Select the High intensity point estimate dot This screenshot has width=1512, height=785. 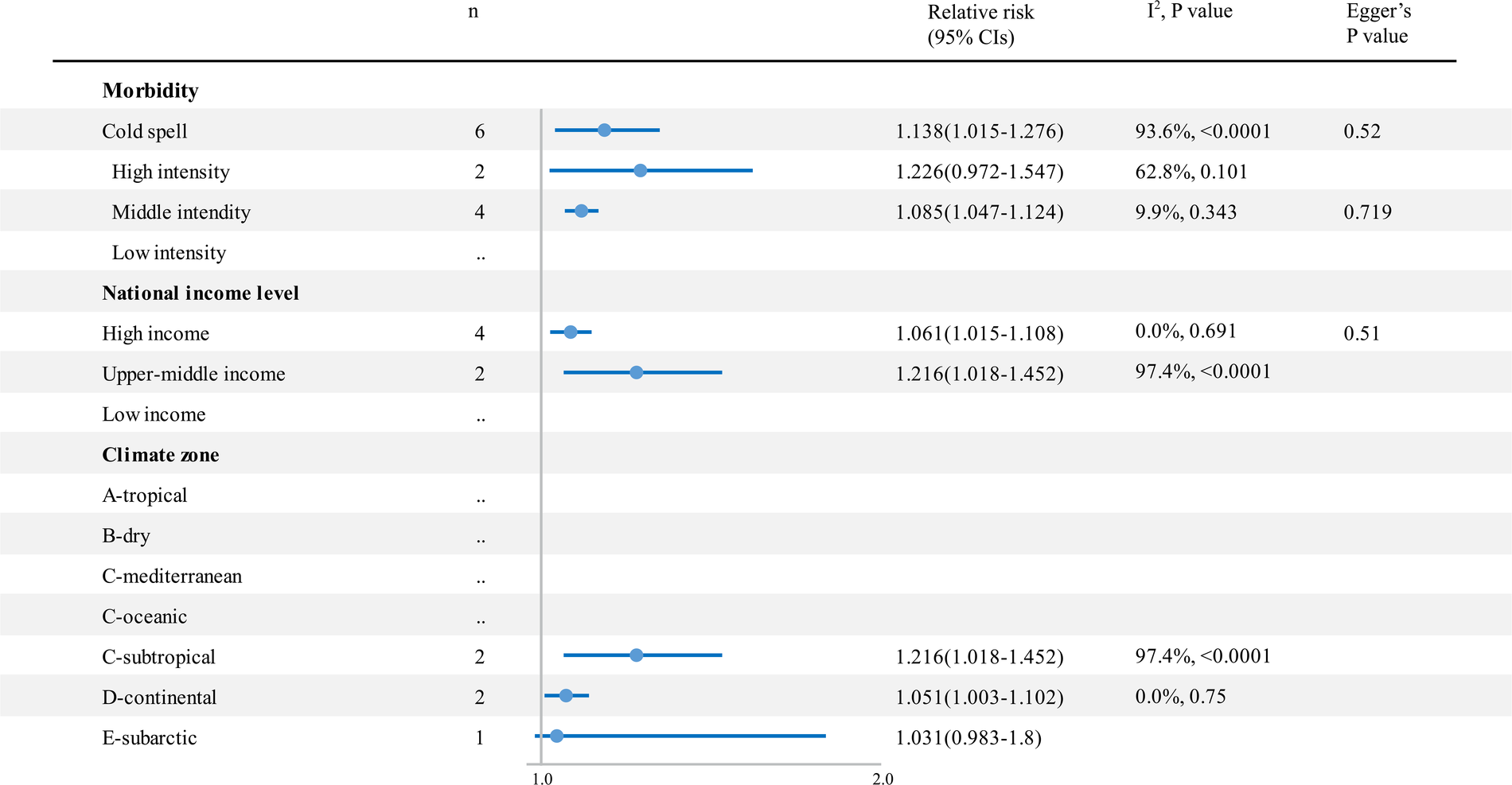640,170
